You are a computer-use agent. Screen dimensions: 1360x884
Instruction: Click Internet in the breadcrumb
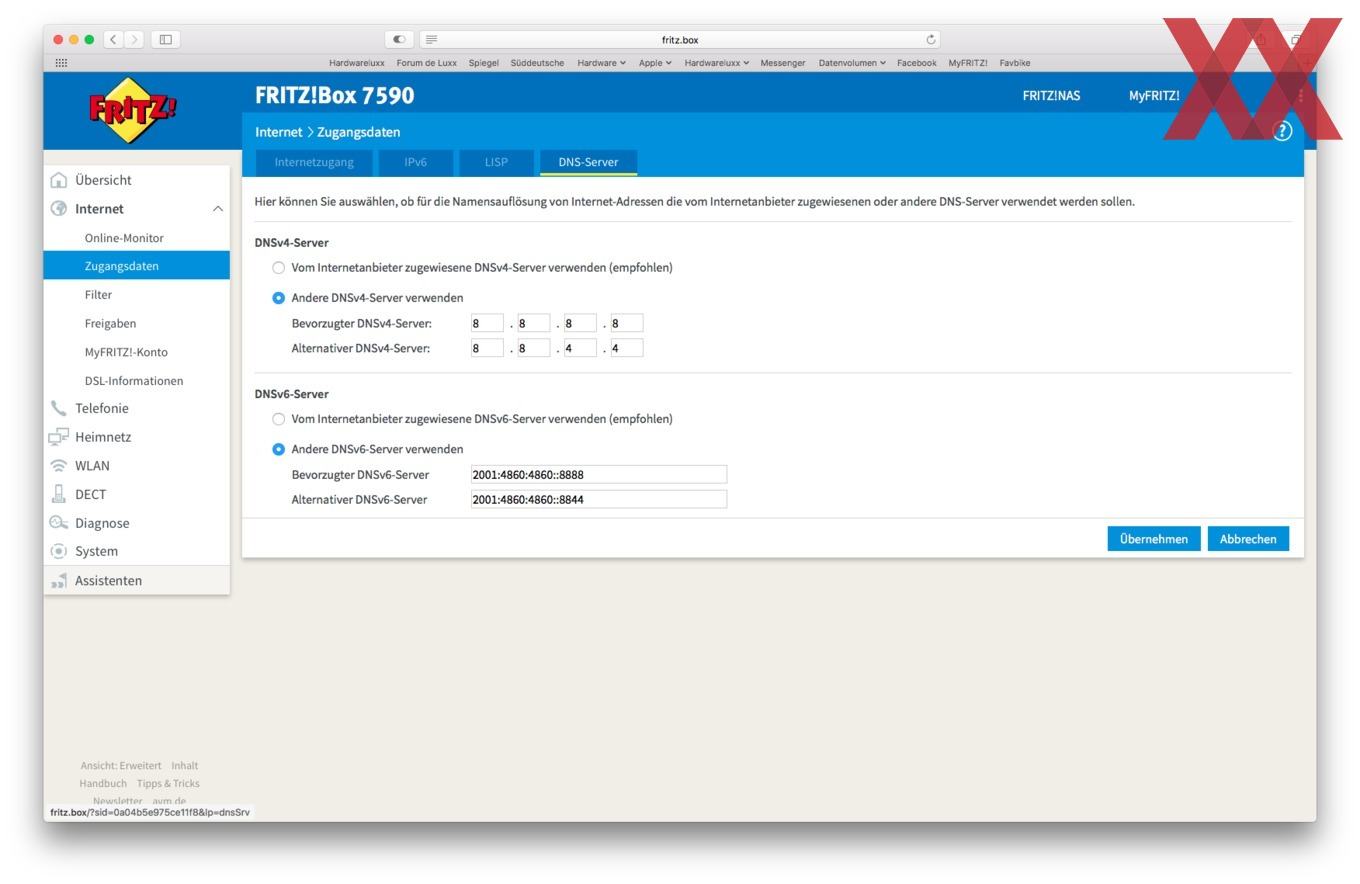tap(278, 132)
